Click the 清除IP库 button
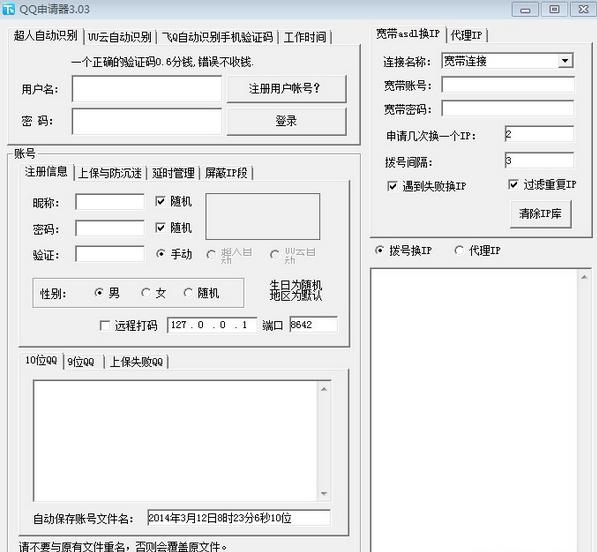 540,214
